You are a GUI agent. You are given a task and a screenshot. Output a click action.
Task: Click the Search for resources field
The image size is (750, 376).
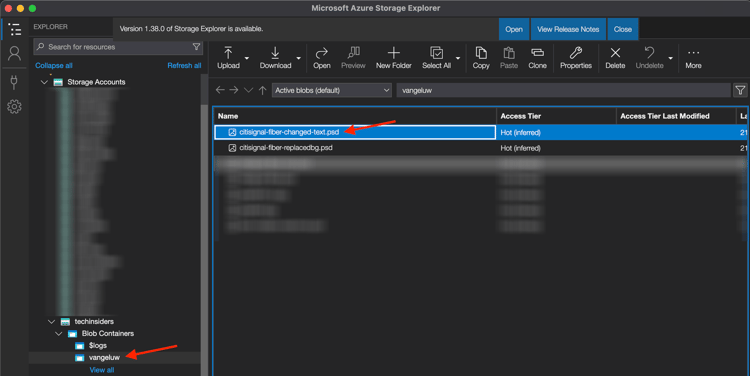[118, 47]
